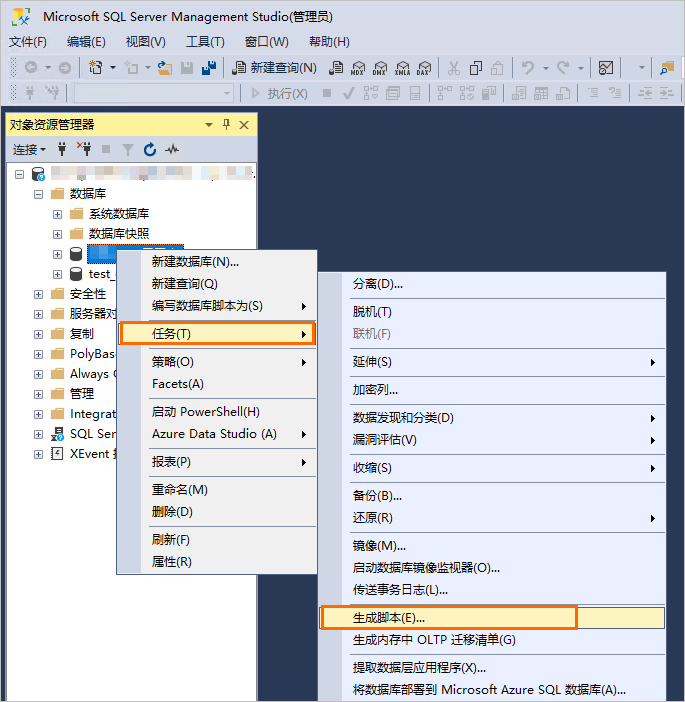Choose Start PowerShell (启动 PowerShell) item
Screen dimensions: 685x702
click(x=218, y=412)
